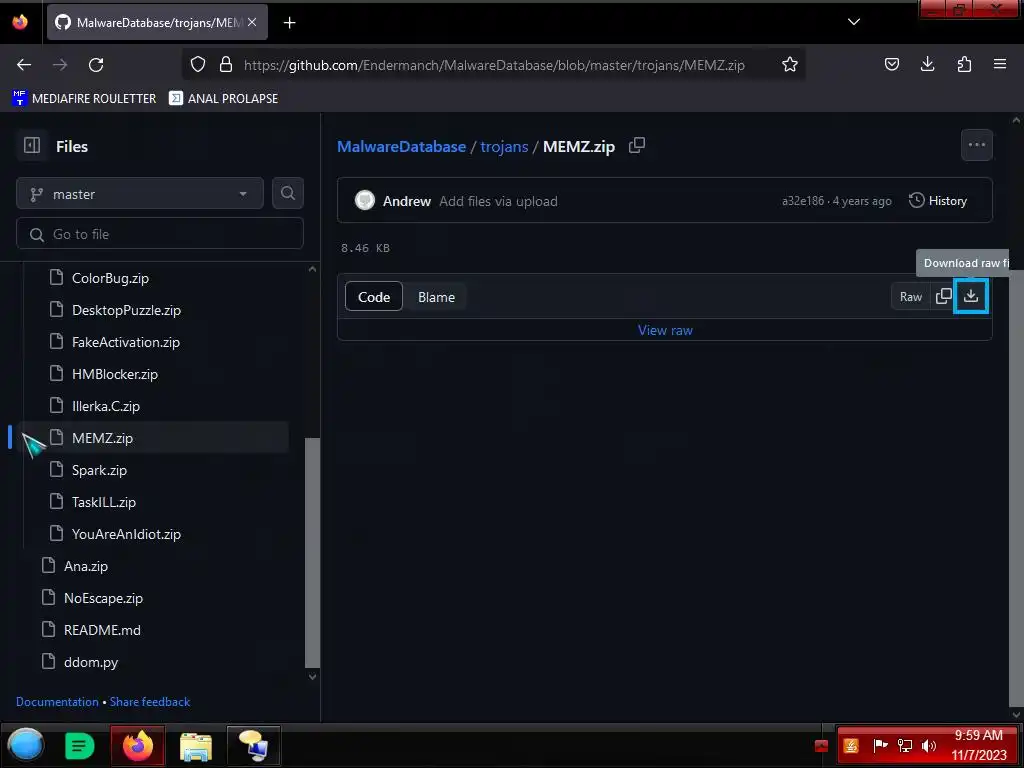Open the a32e186 commit link
This screenshot has width=1024, height=768.
tap(803, 201)
